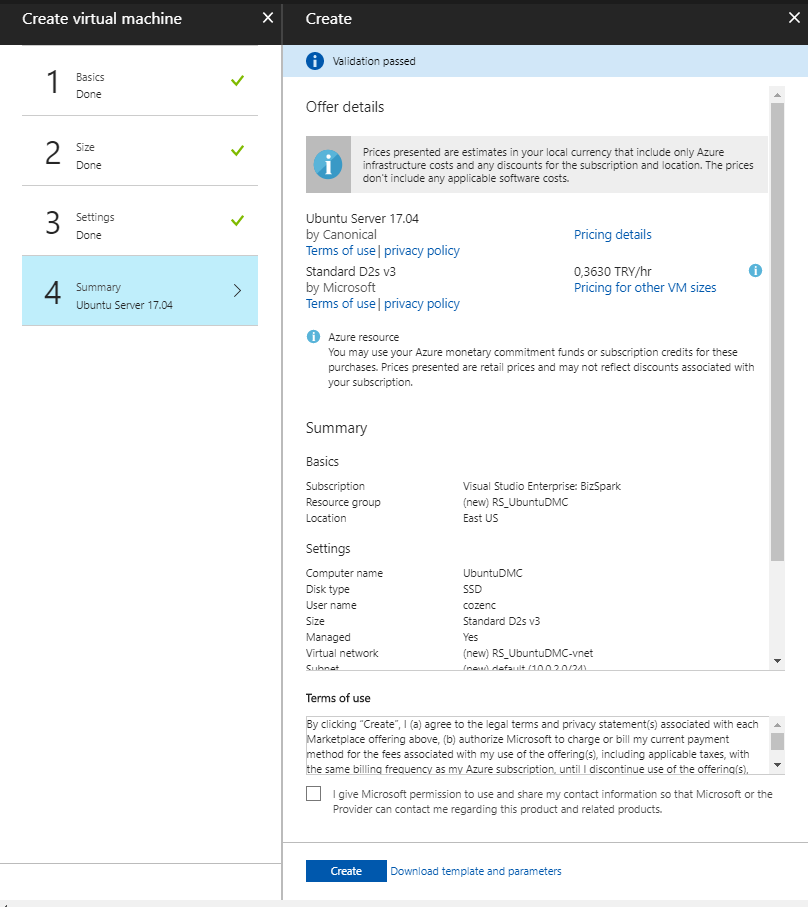Click the summary pane scroll down arrow

pos(777,661)
